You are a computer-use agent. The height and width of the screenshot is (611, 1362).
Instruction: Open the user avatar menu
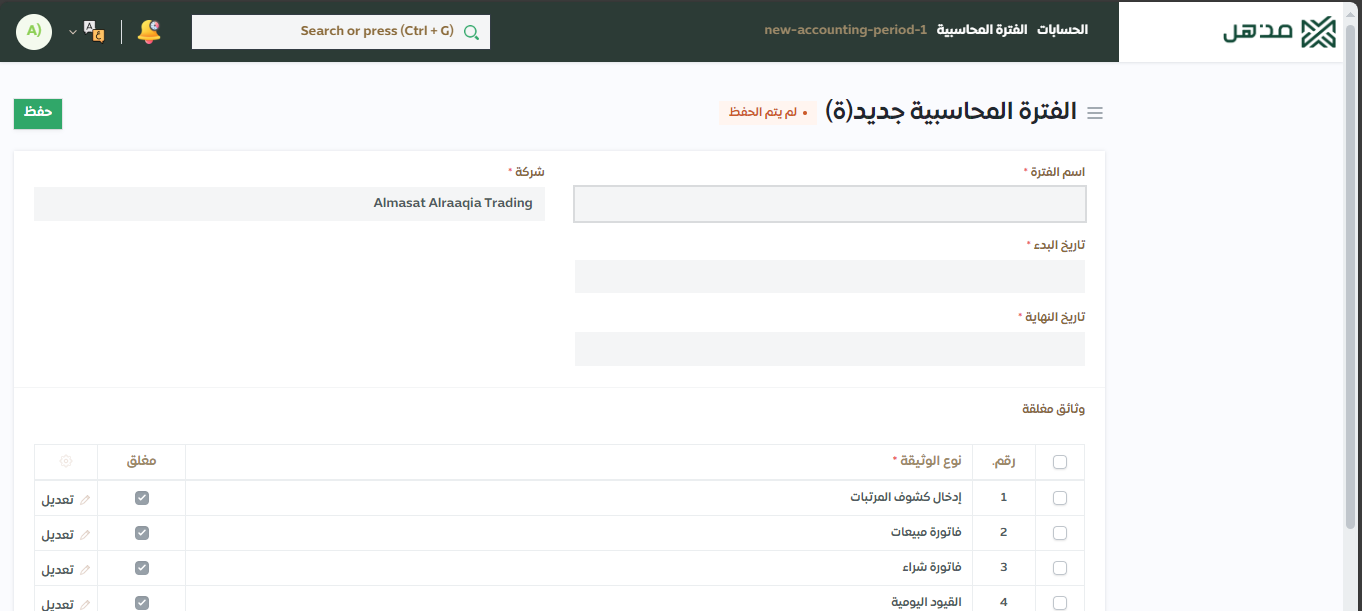coord(34,32)
